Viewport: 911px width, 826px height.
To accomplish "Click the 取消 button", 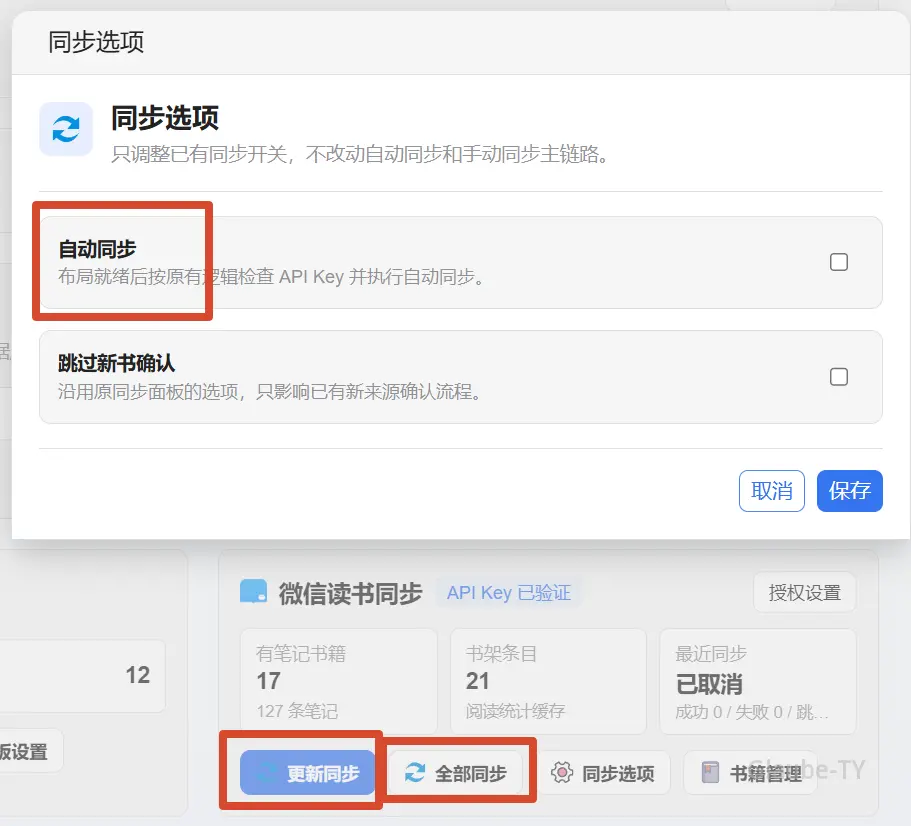I will coord(772,491).
